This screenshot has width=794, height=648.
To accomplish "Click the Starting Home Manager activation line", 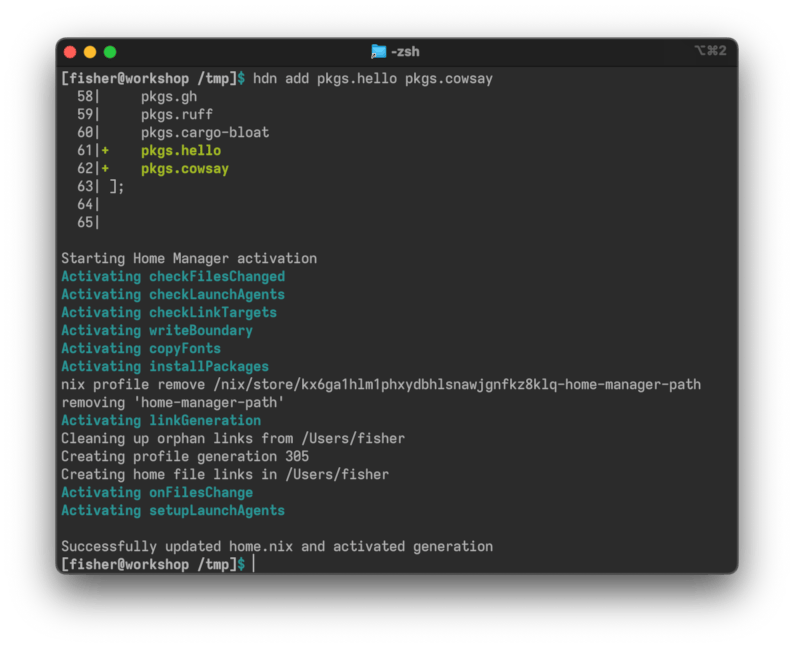I will point(189,259).
